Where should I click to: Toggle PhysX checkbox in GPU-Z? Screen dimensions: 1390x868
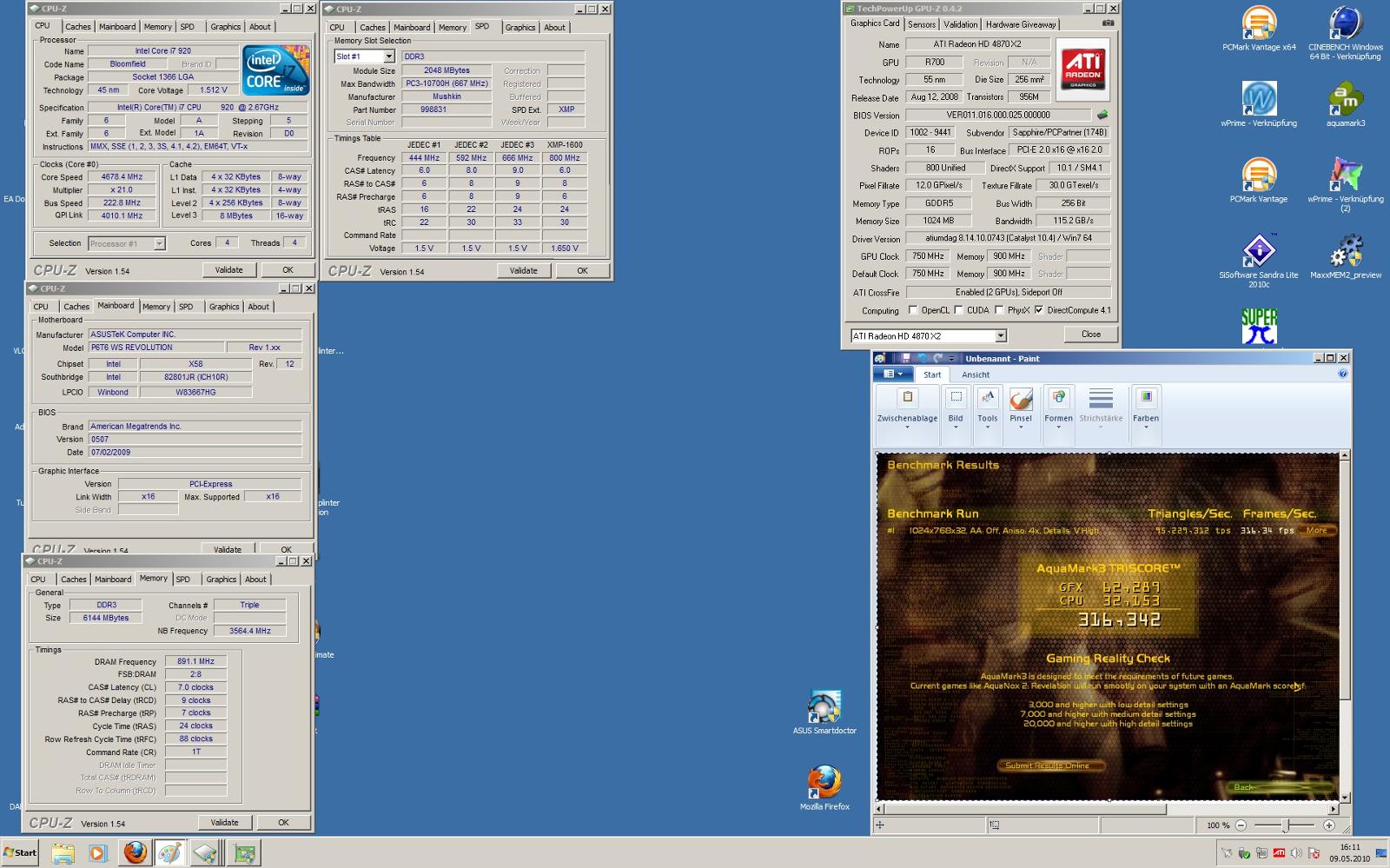999,310
